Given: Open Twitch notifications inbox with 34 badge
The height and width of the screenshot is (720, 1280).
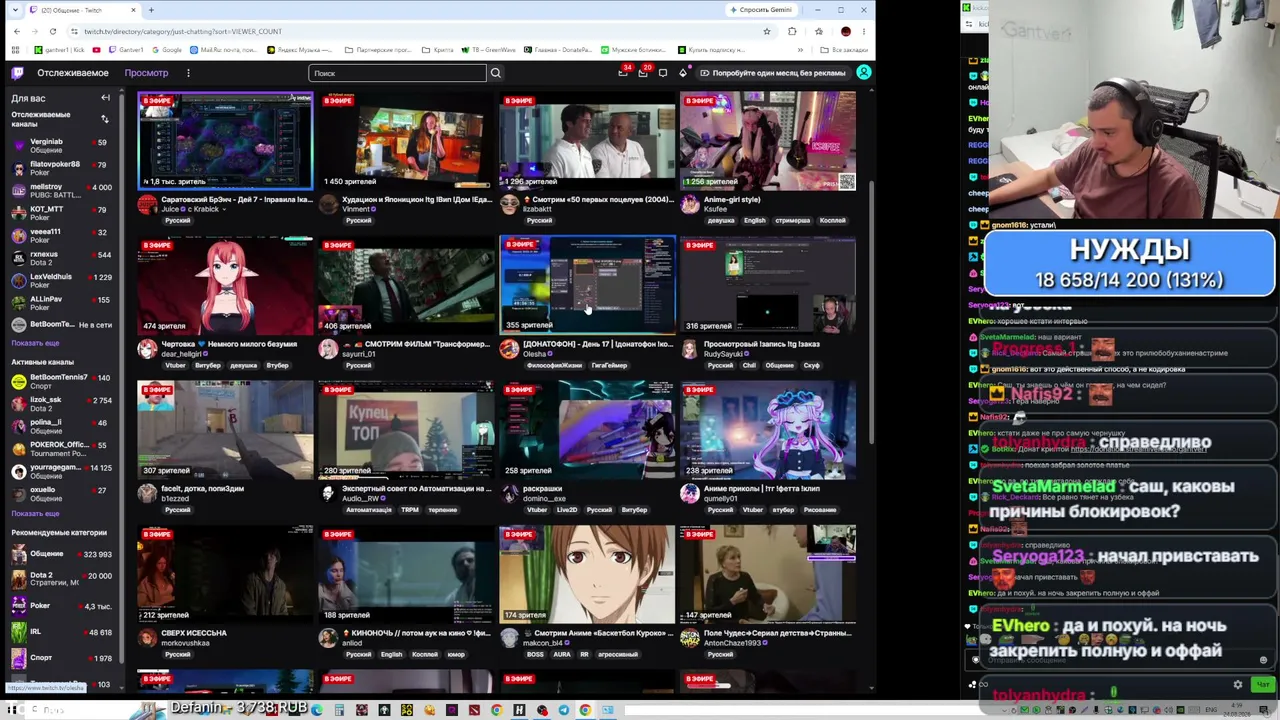Looking at the screenshot, I should [x=623, y=73].
